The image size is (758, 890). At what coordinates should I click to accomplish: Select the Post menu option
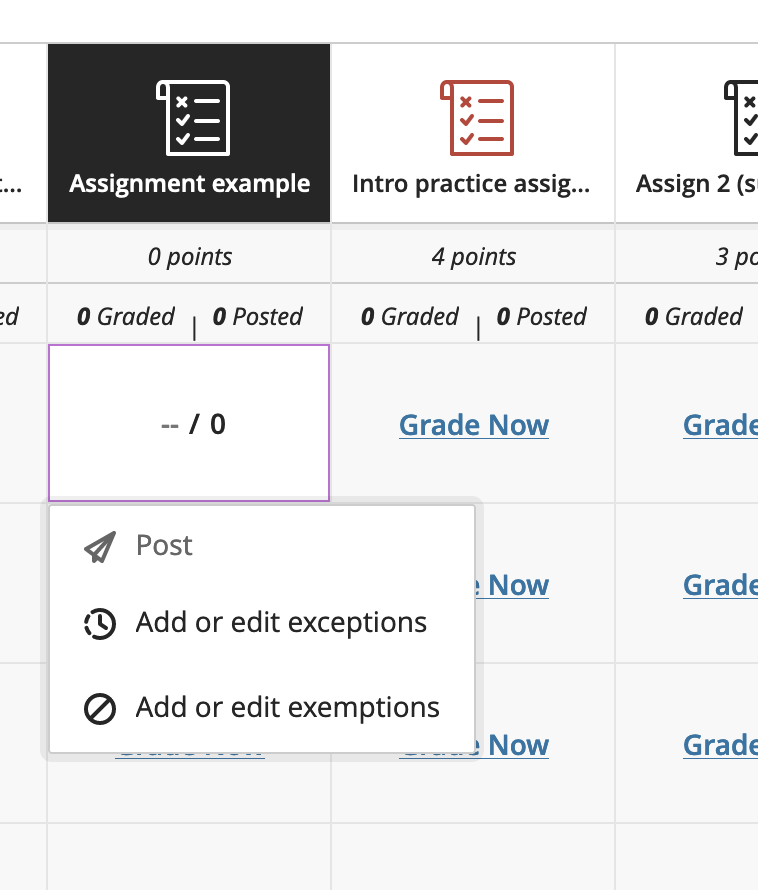pos(164,546)
